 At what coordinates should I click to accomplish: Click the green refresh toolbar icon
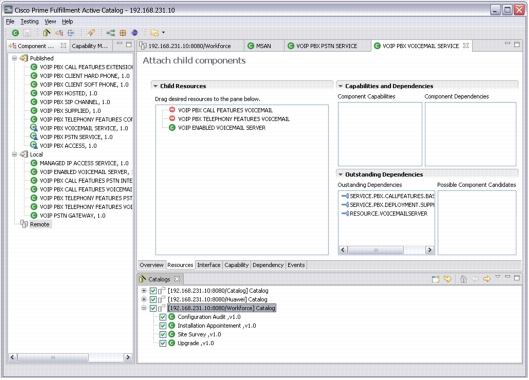coord(15,33)
